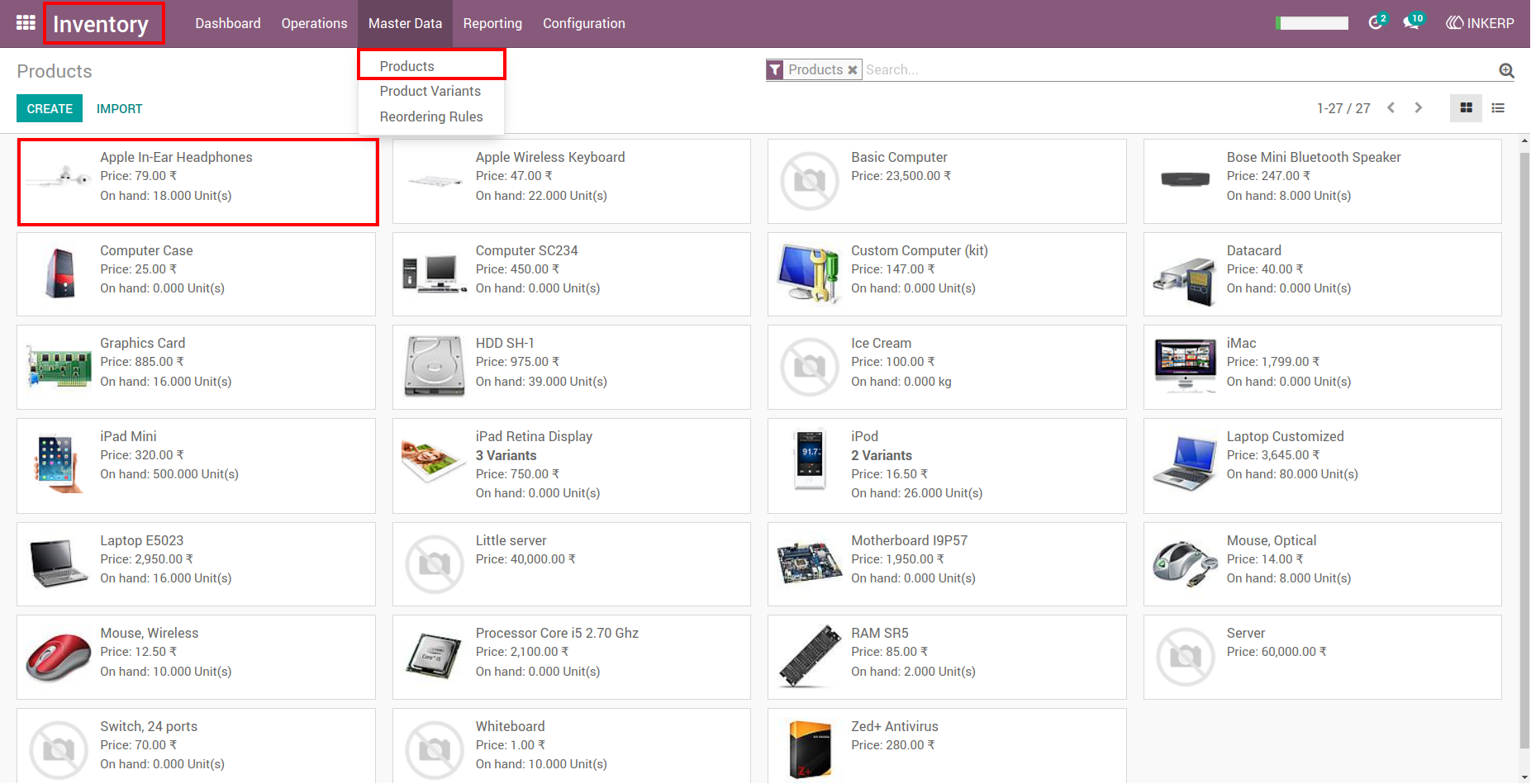Open Mouse, Wireless red mouse image
Viewport: 1531px width, 784px height.
coord(58,658)
